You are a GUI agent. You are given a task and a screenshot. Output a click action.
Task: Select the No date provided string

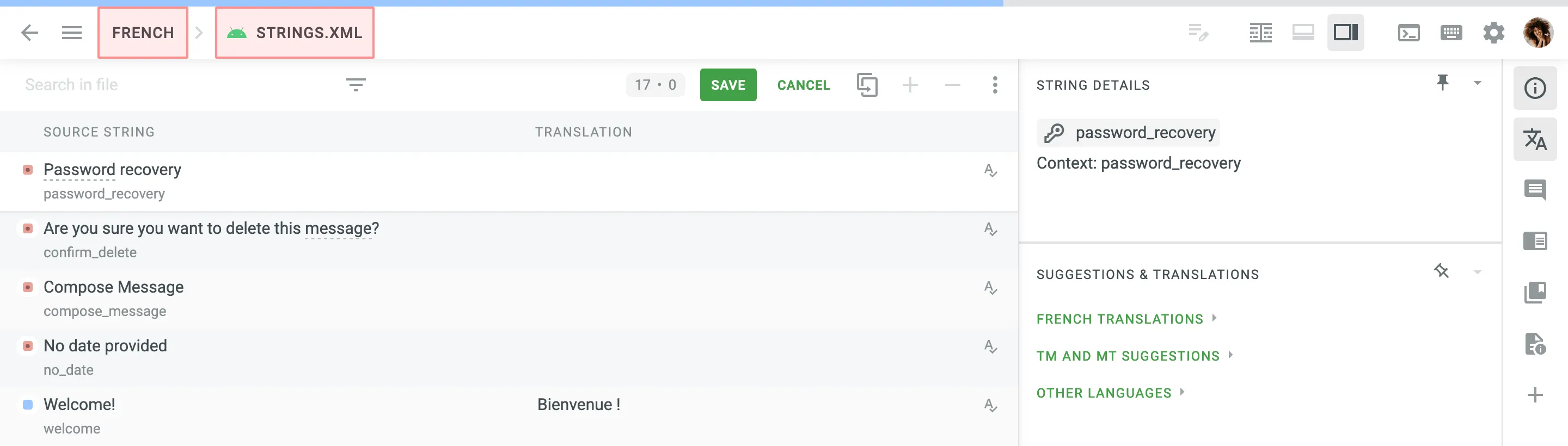(105, 345)
